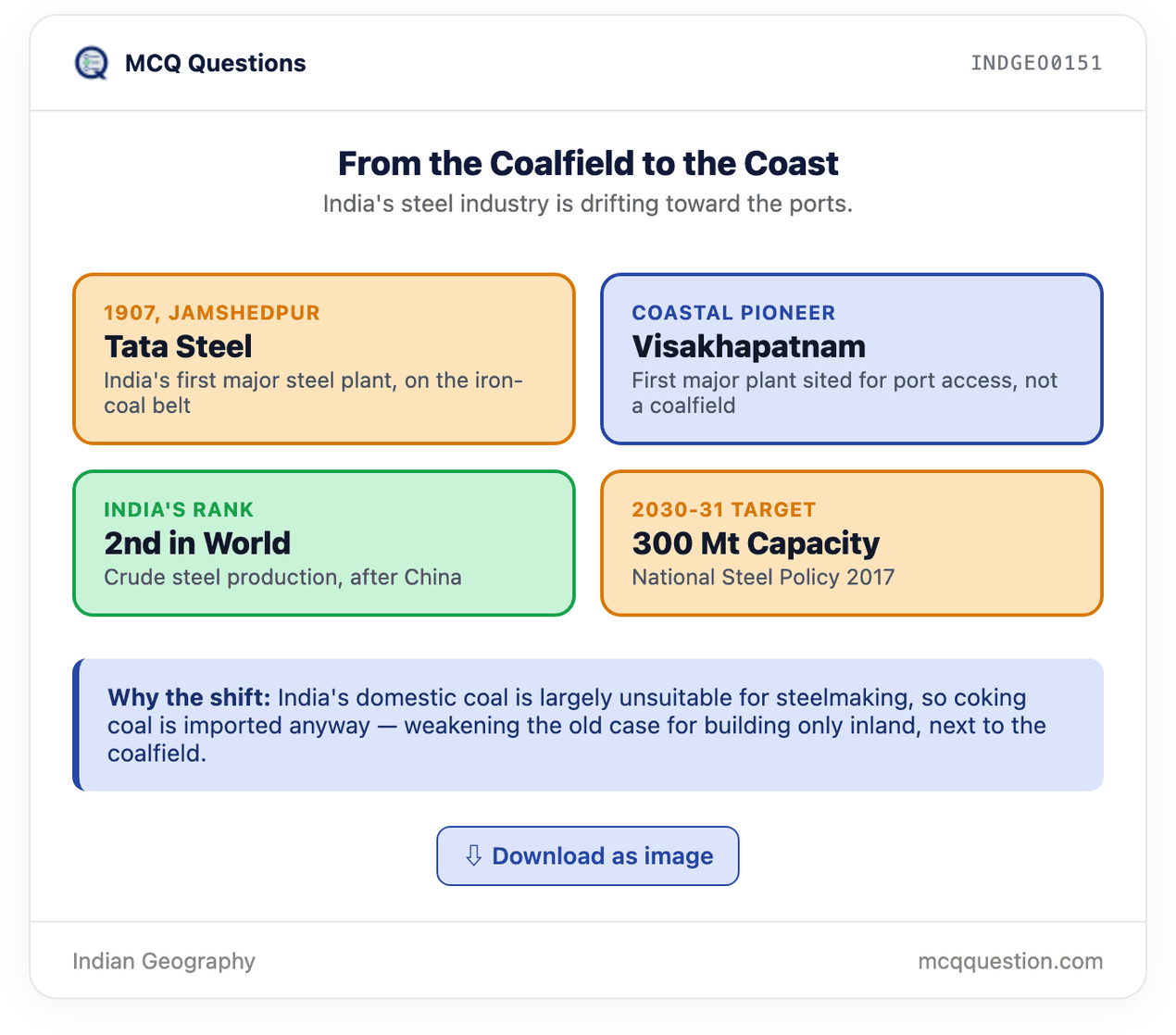Click the Crude steel production description text
1176x1035 pixels.
click(282, 578)
